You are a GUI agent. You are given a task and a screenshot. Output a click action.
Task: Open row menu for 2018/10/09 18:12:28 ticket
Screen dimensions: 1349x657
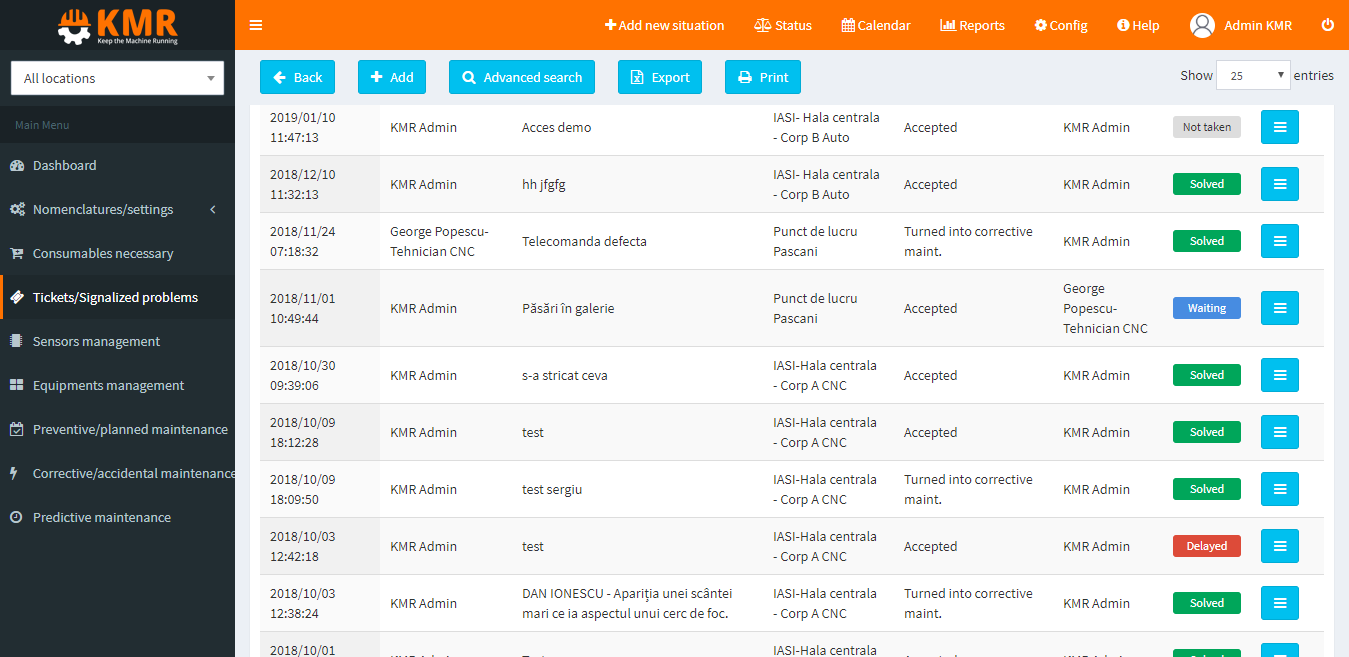pyautogui.click(x=1280, y=432)
